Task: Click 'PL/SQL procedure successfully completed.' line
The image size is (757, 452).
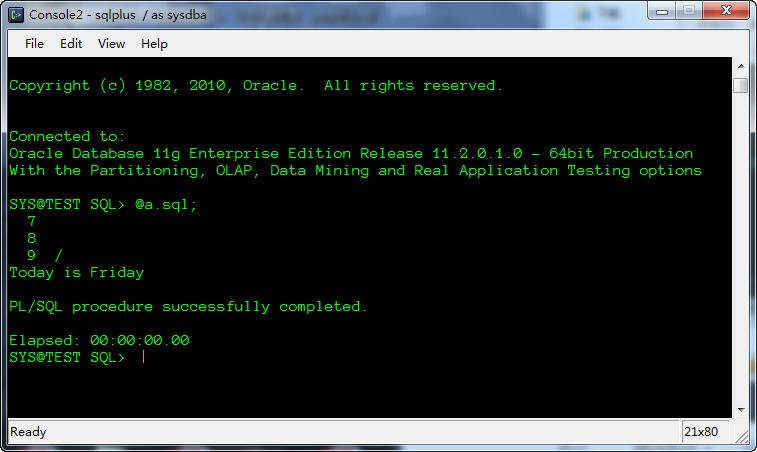Action: click(188, 307)
